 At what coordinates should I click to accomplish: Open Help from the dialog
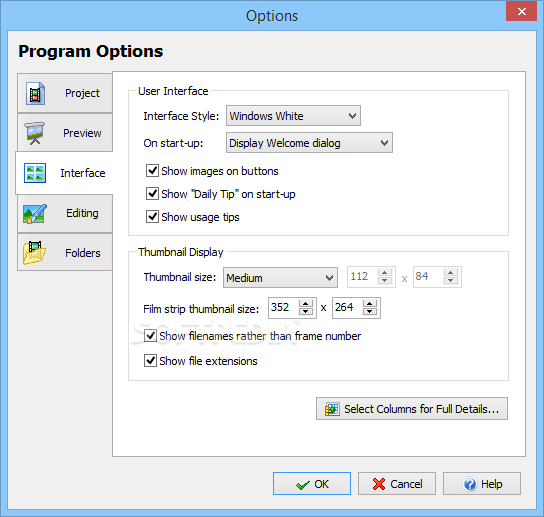tap(482, 483)
